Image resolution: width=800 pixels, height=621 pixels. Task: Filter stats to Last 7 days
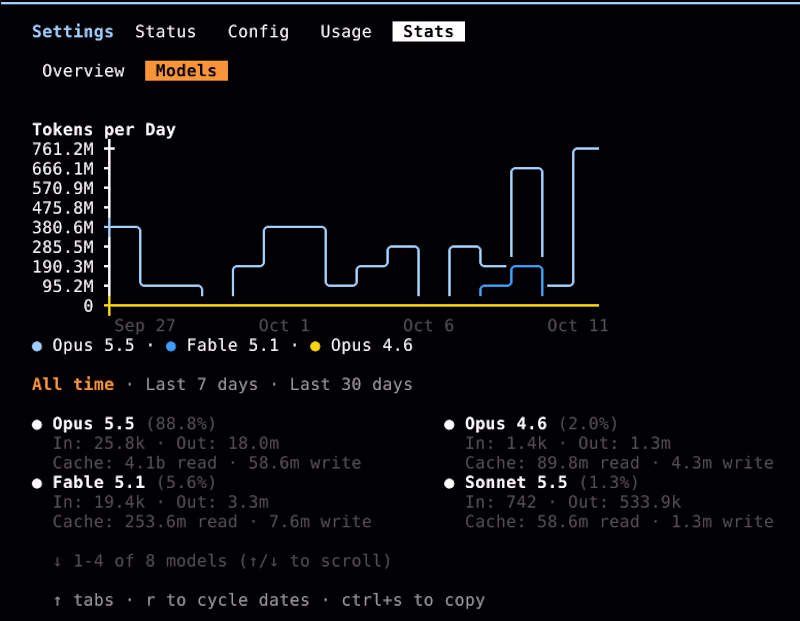tap(202, 384)
